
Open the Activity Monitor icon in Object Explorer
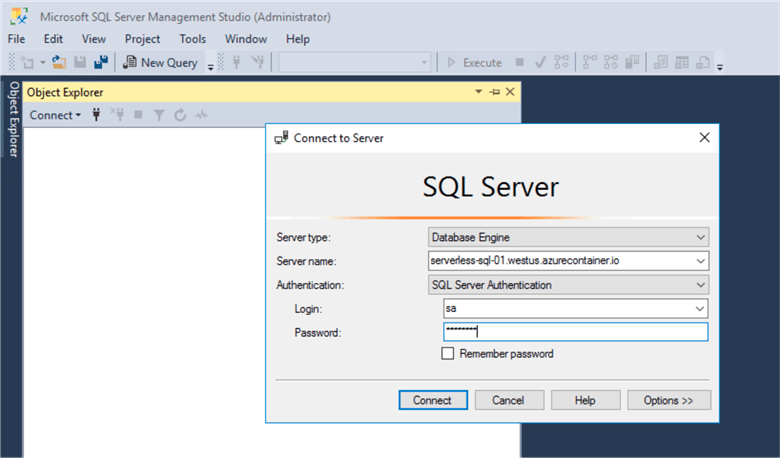coord(201,115)
